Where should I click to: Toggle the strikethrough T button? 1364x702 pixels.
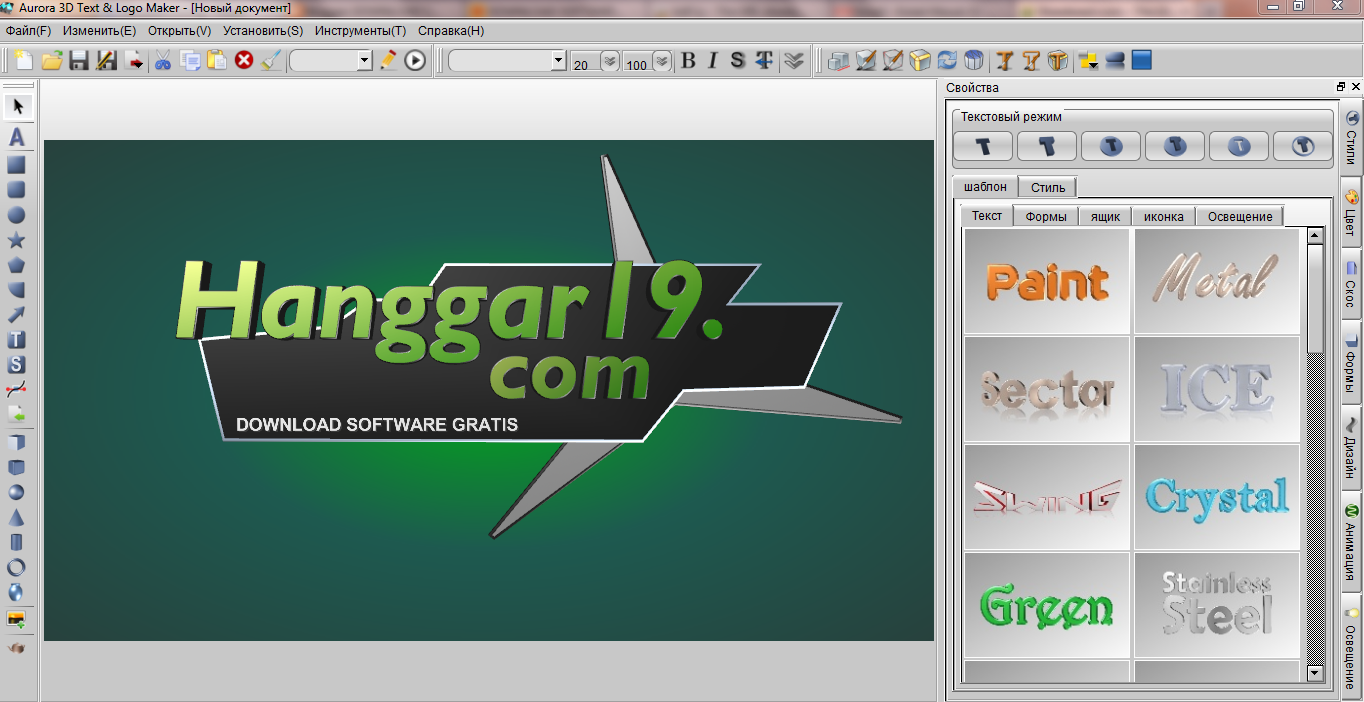point(764,61)
